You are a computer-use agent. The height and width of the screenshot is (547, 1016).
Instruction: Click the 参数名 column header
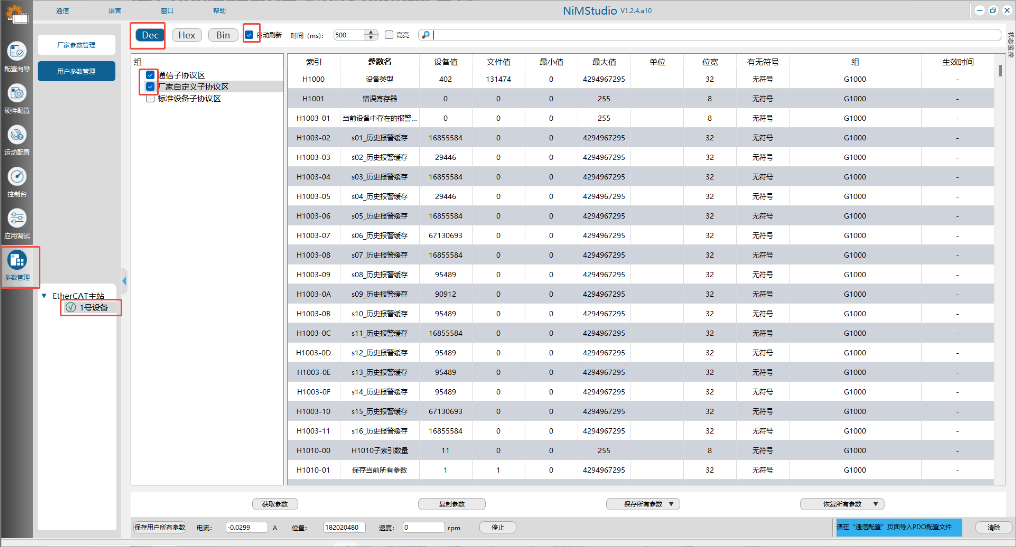(x=380, y=62)
